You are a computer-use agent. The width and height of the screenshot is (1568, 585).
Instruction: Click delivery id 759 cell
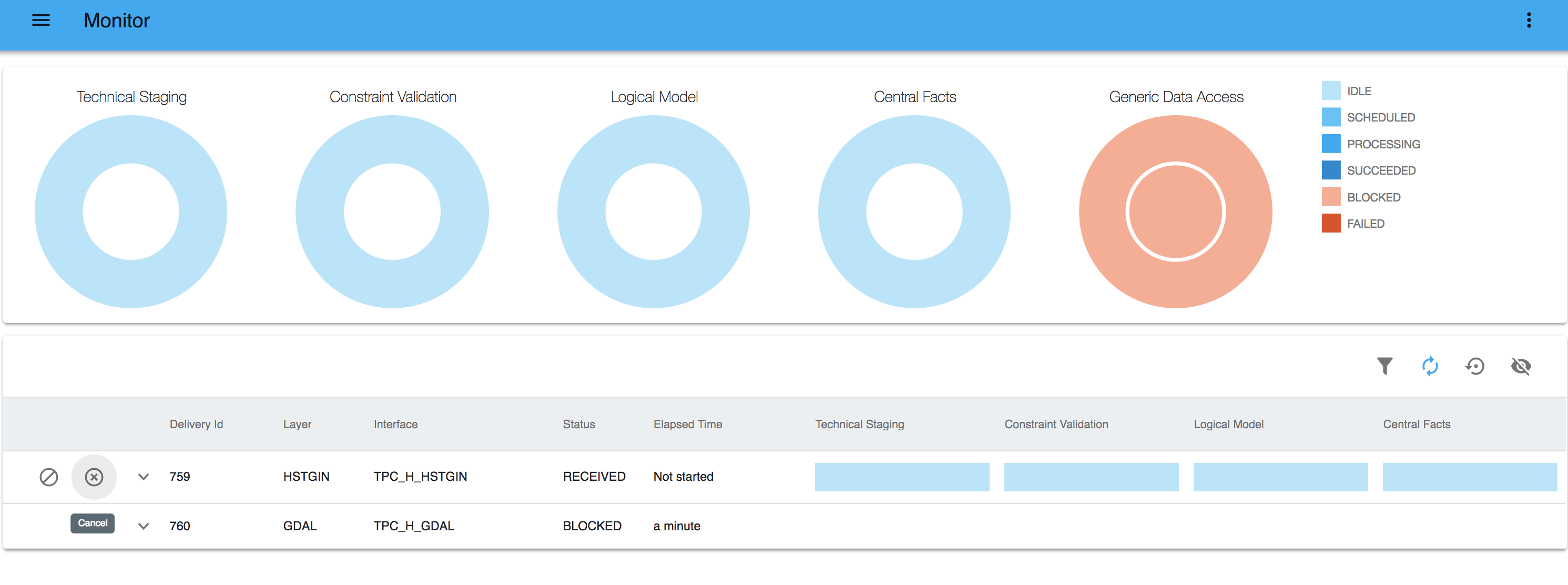[179, 477]
